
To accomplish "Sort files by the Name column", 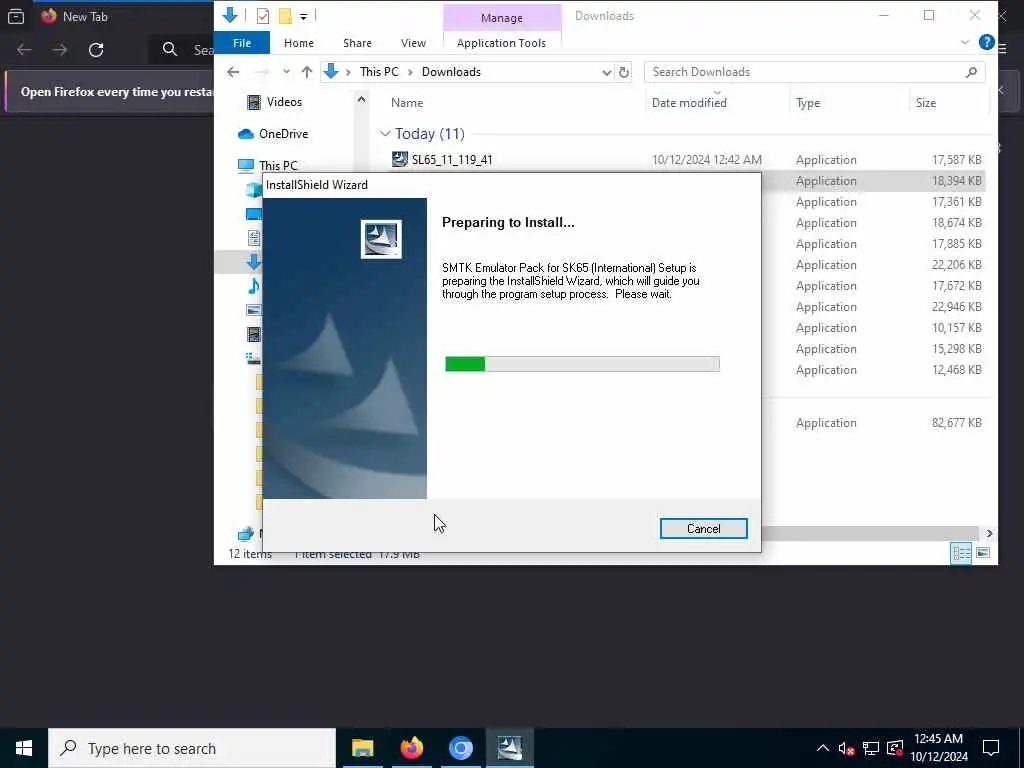I will (407, 103).
